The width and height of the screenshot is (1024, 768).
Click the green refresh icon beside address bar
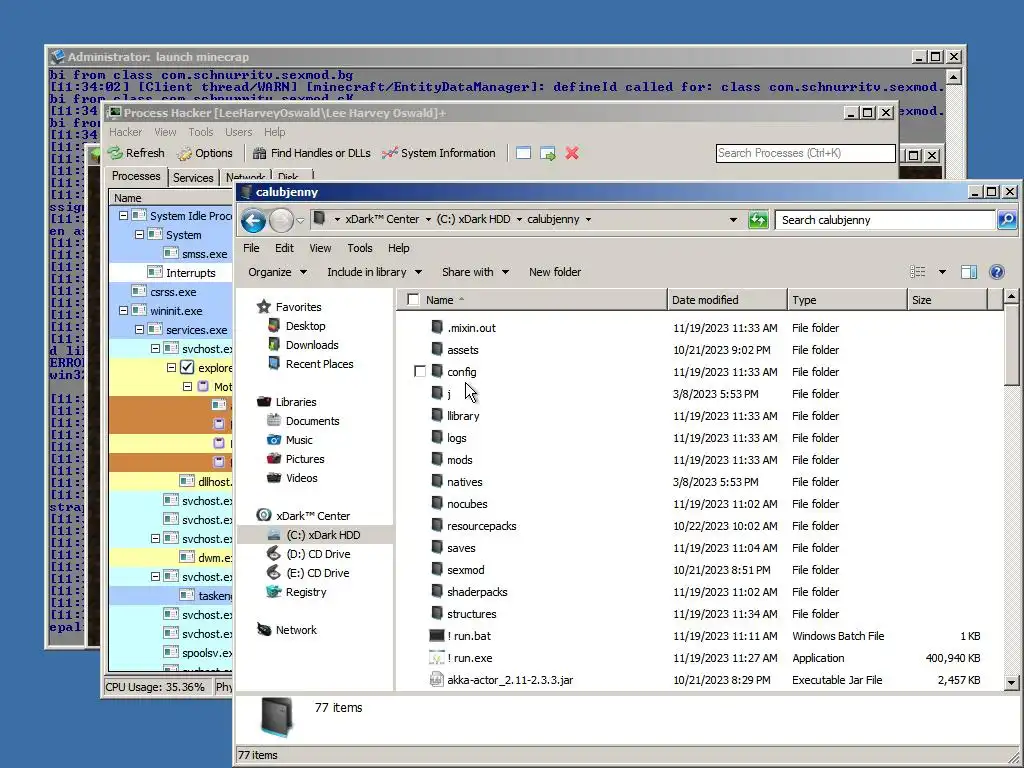click(758, 220)
